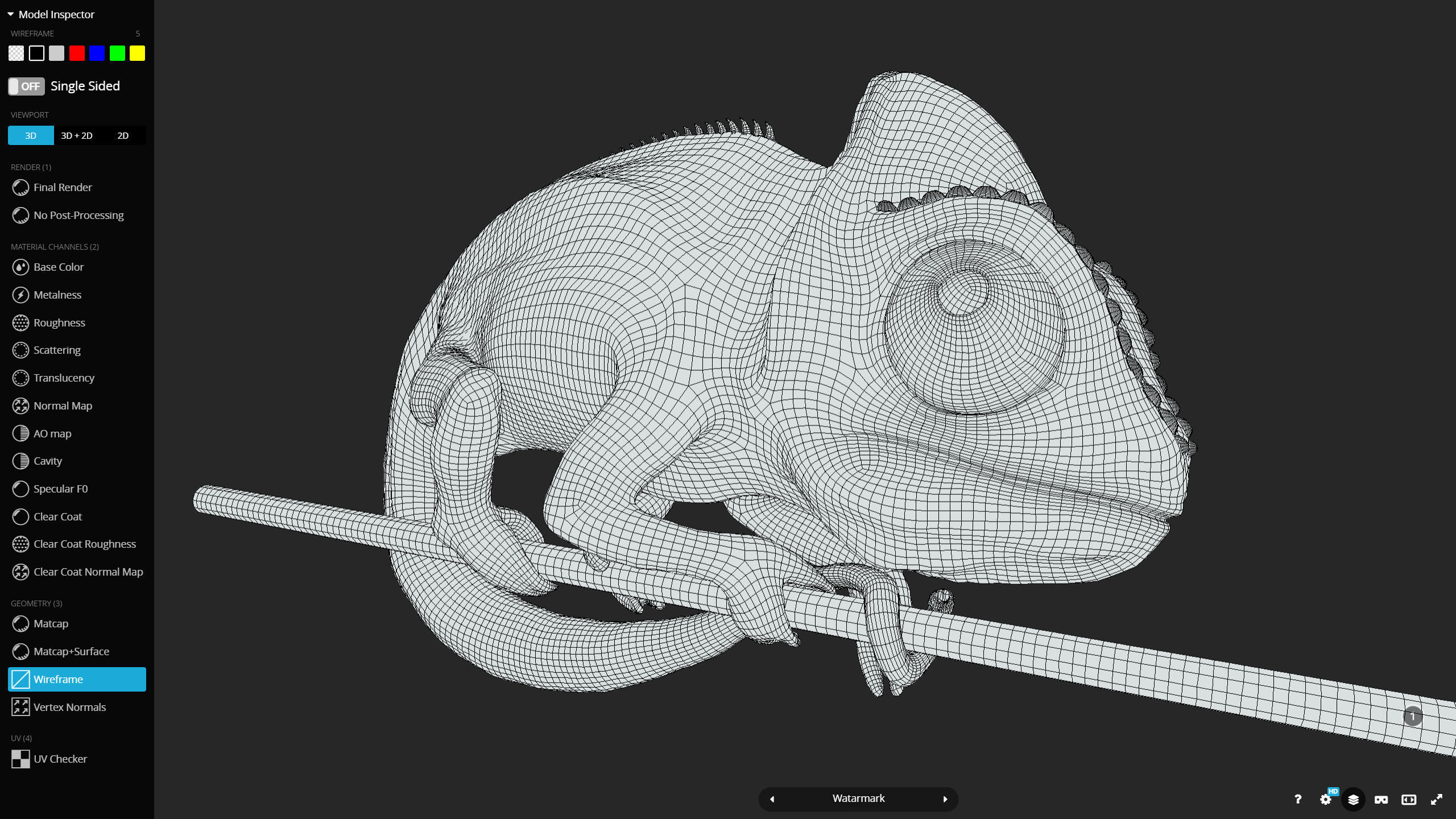Image resolution: width=1456 pixels, height=819 pixels.
Task: Select the Wireframe geometry mode
Action: pos(77,680)
